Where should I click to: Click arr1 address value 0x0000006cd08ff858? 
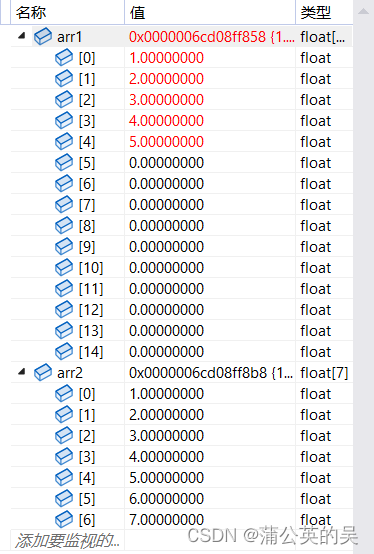point(197,37)
